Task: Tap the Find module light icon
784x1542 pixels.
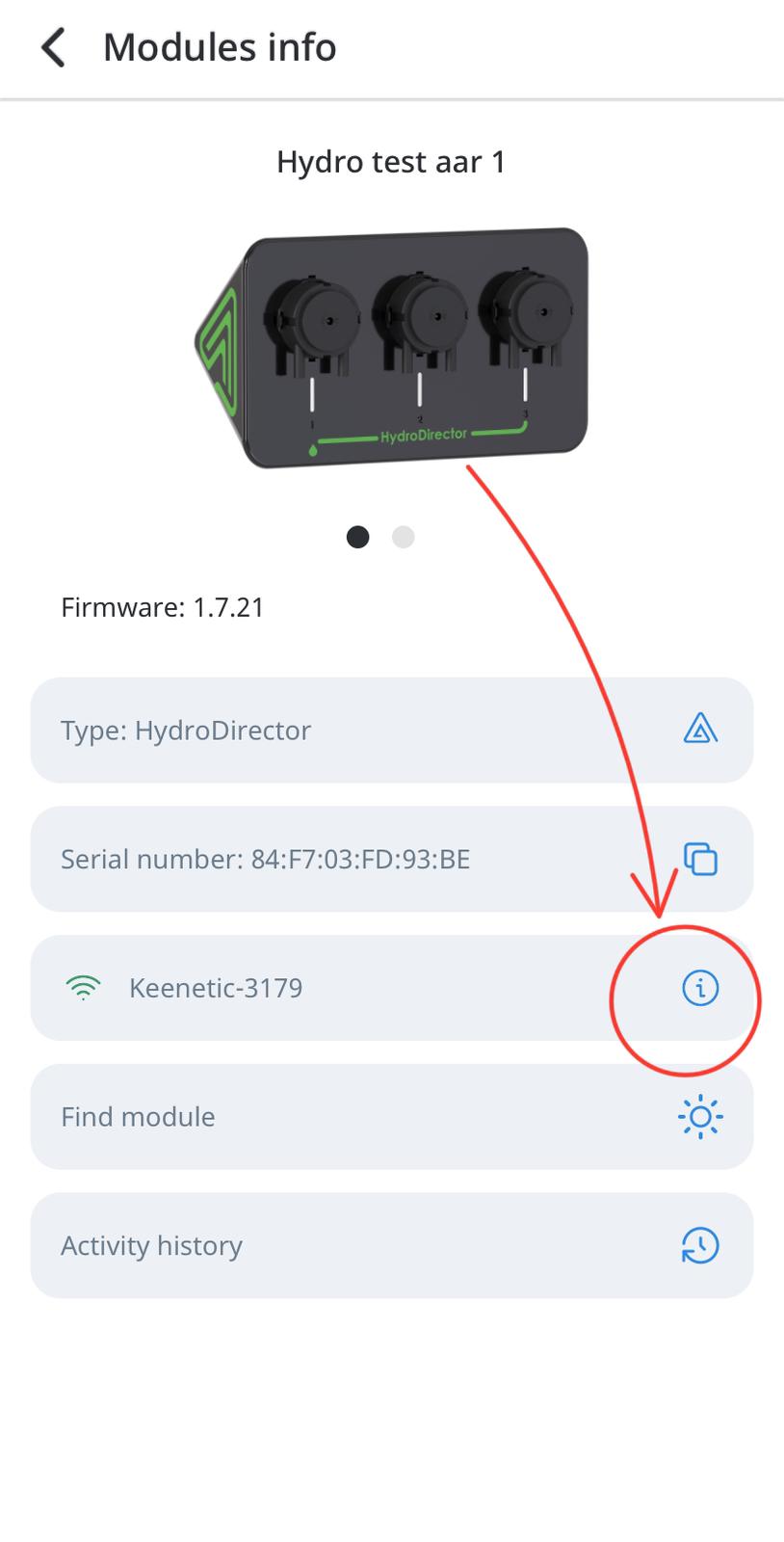Action: [x=700, y=1117]
